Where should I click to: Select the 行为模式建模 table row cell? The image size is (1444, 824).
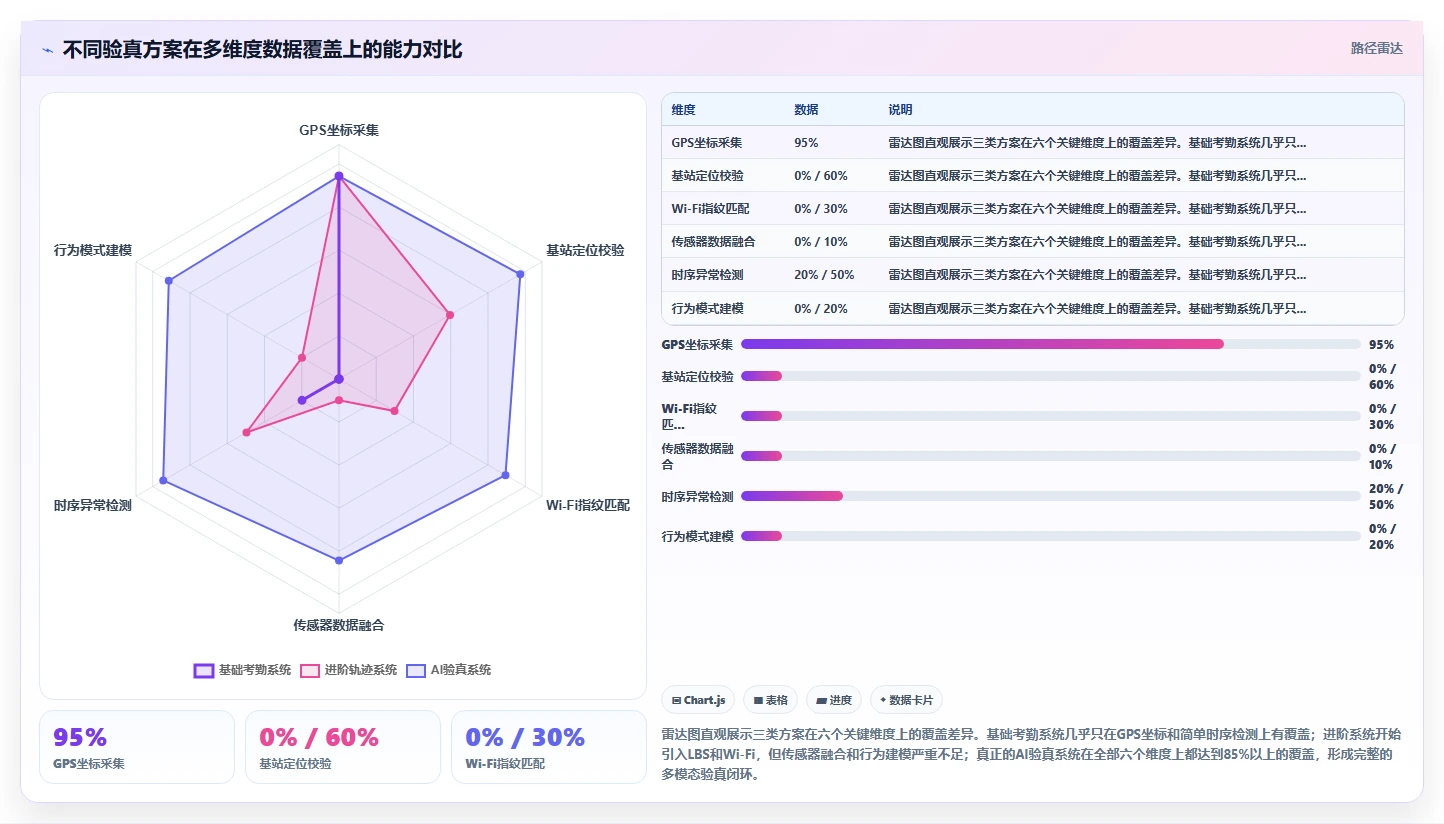tap(707, 308)
